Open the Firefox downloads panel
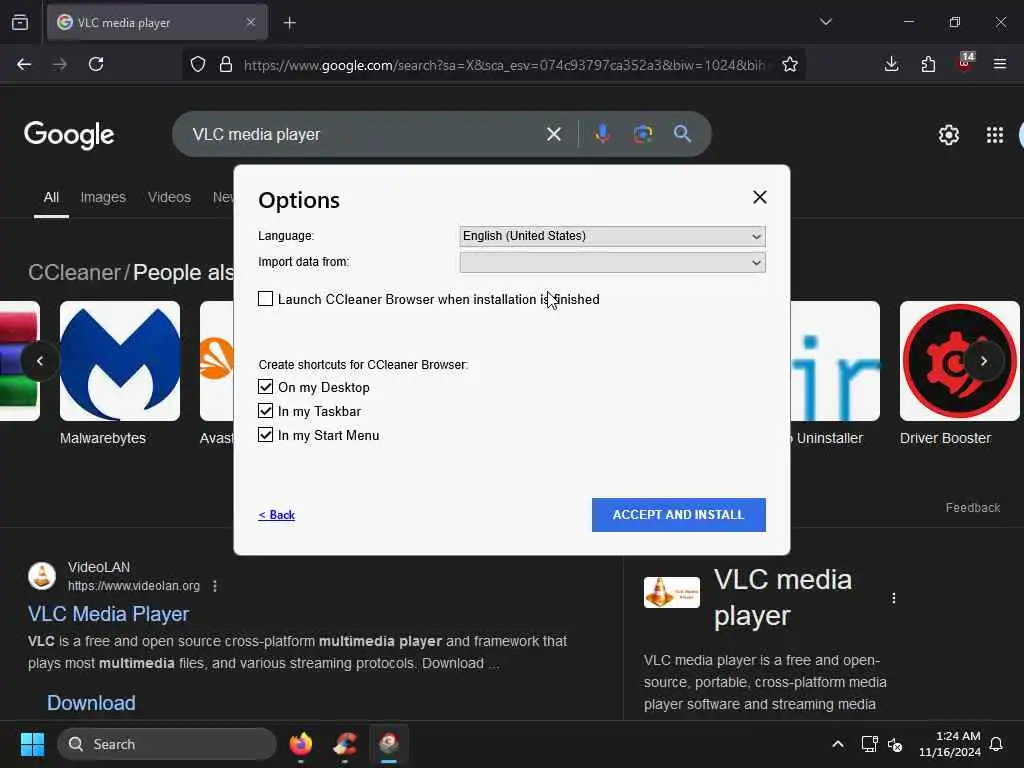 pyautogui.click(x=891, y=64)
